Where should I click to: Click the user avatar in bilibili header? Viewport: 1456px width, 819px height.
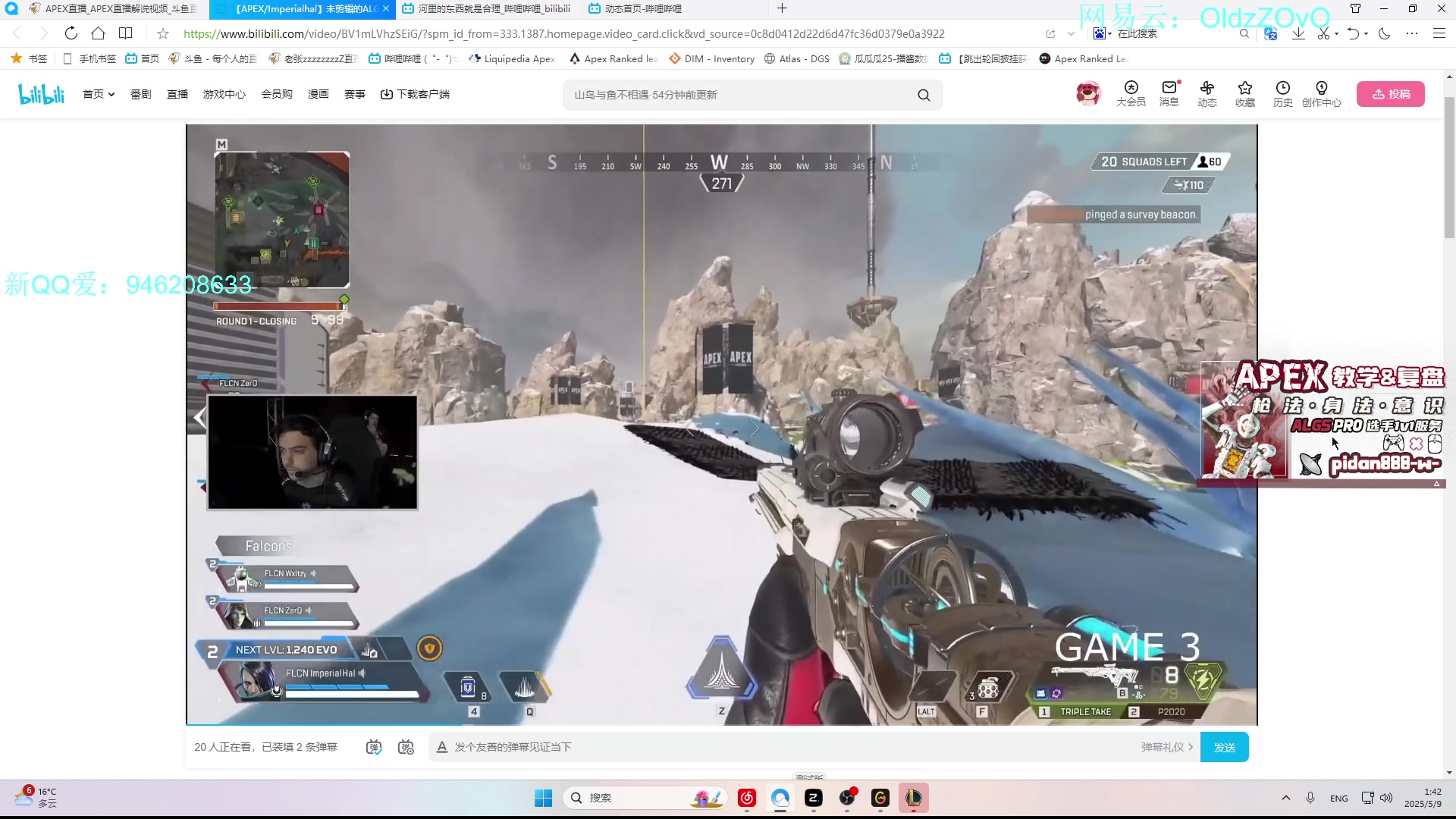coord(1088,93)
